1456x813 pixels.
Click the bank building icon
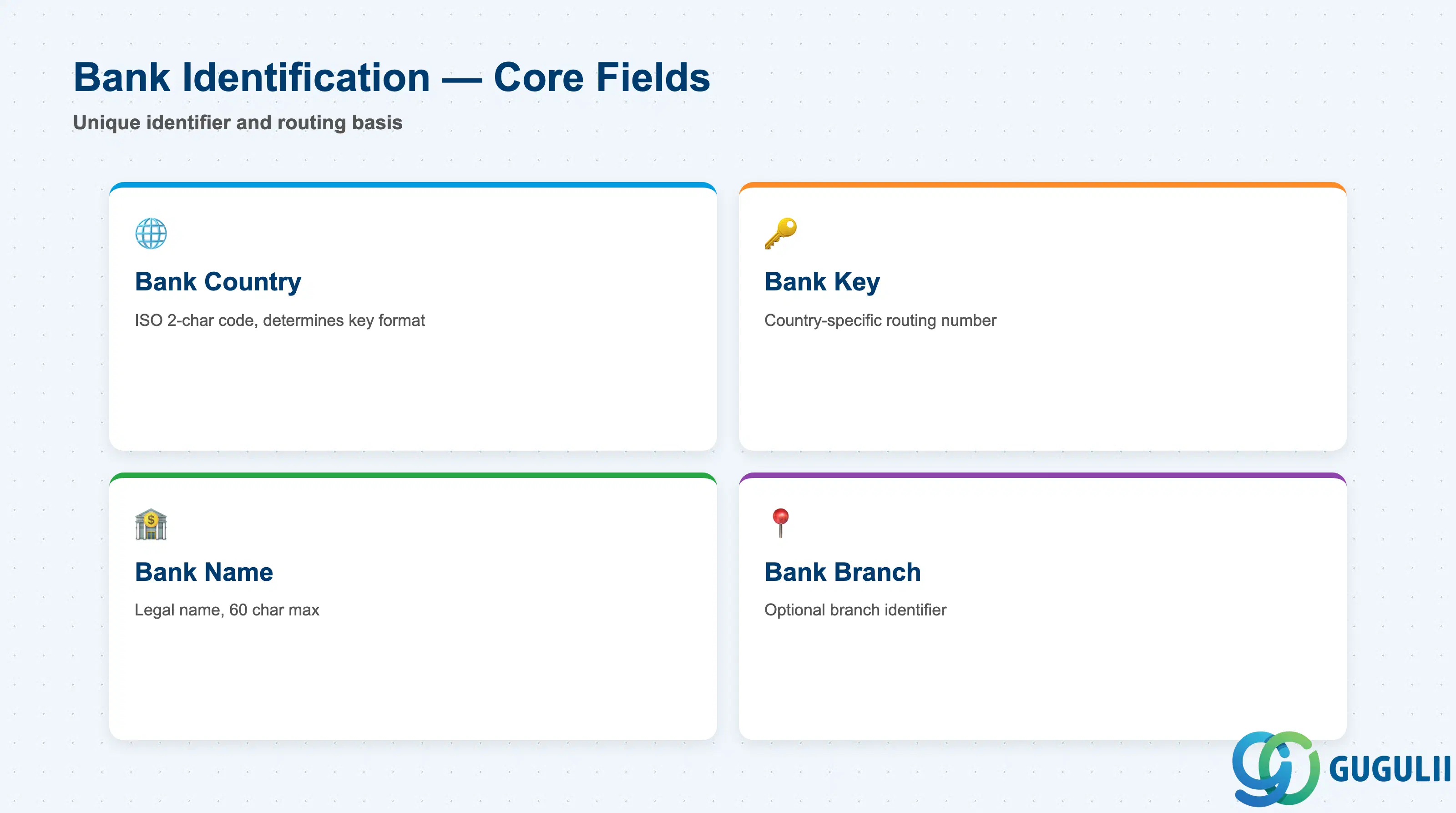point(151,524)
